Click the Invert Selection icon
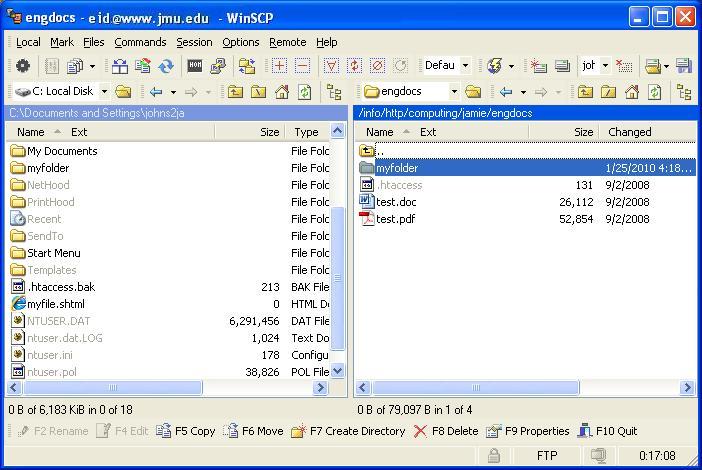 [x=355, y=66]
